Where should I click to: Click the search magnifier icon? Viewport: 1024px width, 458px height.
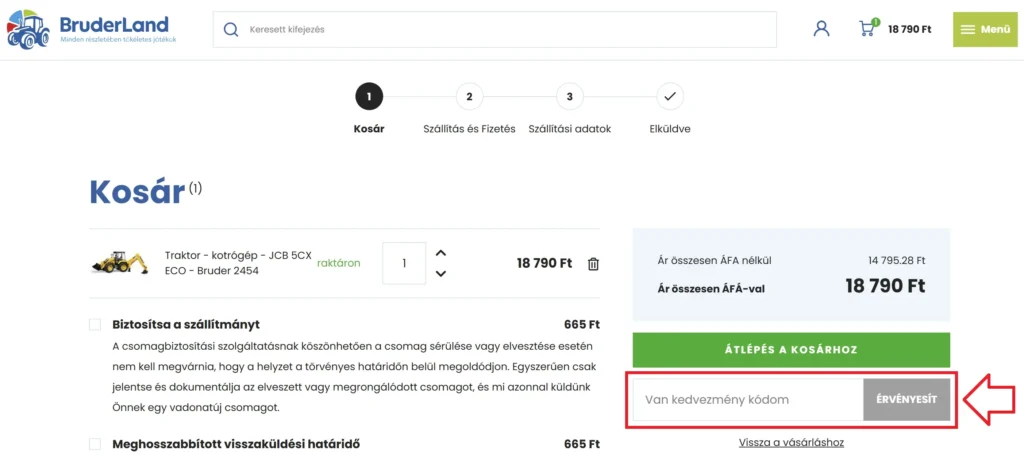(231, 29)
